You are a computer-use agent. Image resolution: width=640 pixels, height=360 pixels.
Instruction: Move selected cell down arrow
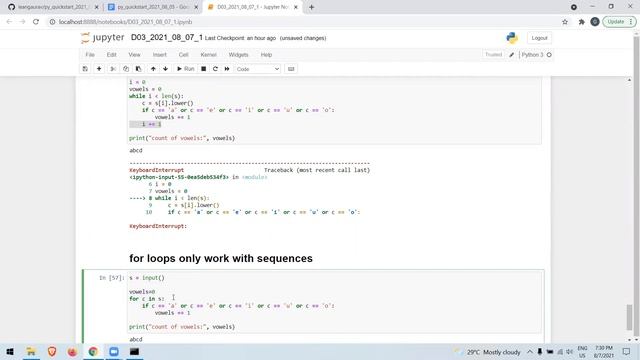click(x=165, y=69)
